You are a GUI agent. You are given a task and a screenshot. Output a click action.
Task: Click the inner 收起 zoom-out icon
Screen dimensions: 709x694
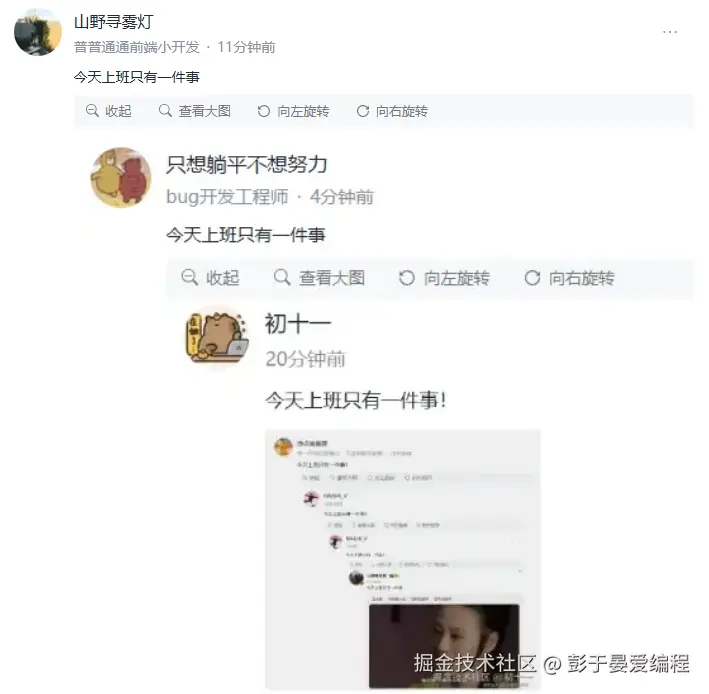[x=189, y=277]
